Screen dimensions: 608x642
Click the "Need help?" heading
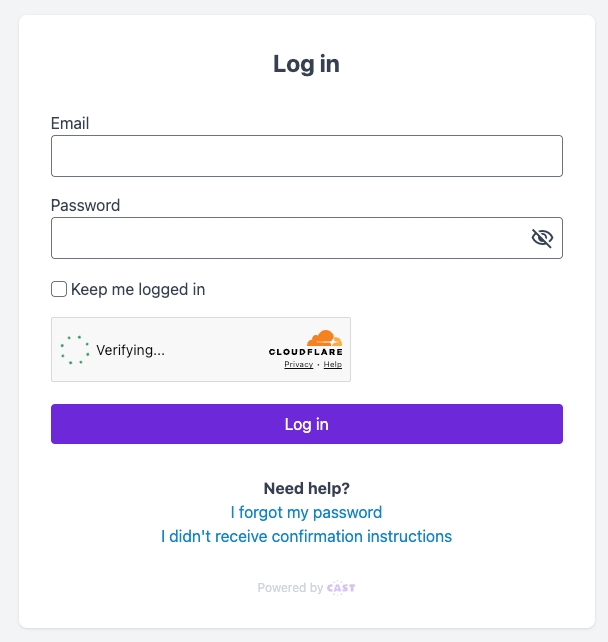click(307, 488)
